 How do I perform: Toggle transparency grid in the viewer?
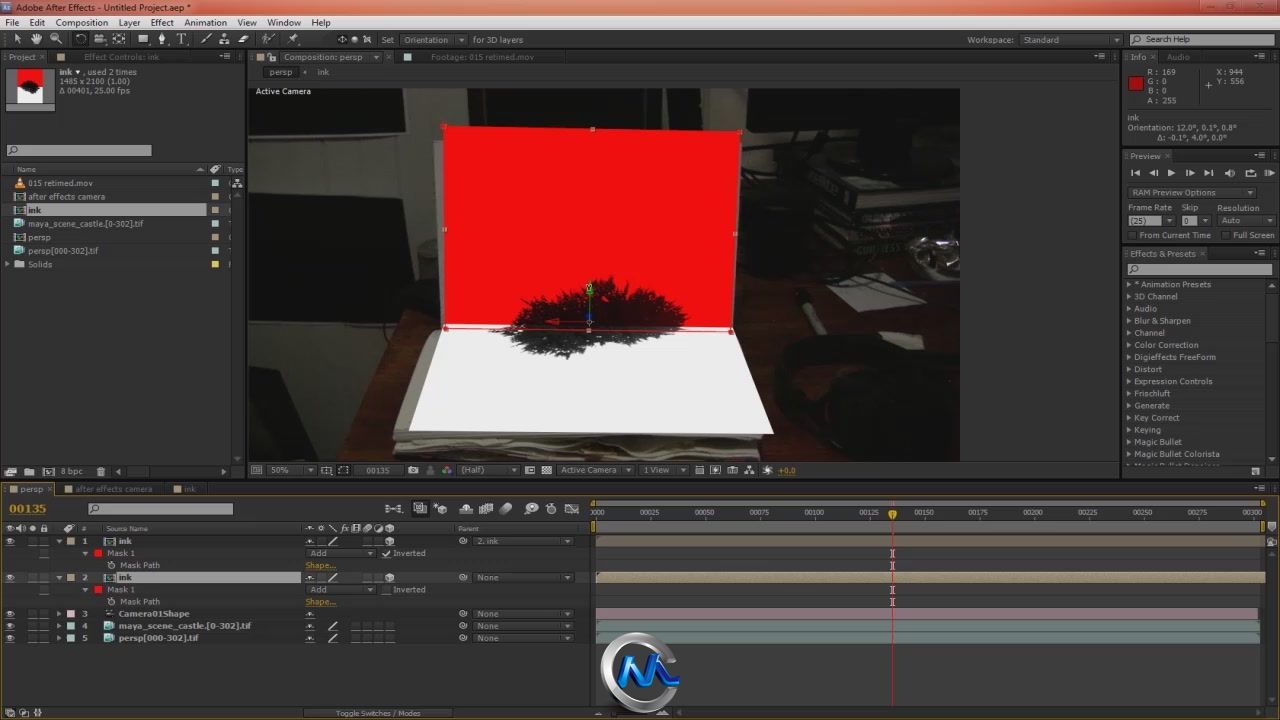point(546,470)
